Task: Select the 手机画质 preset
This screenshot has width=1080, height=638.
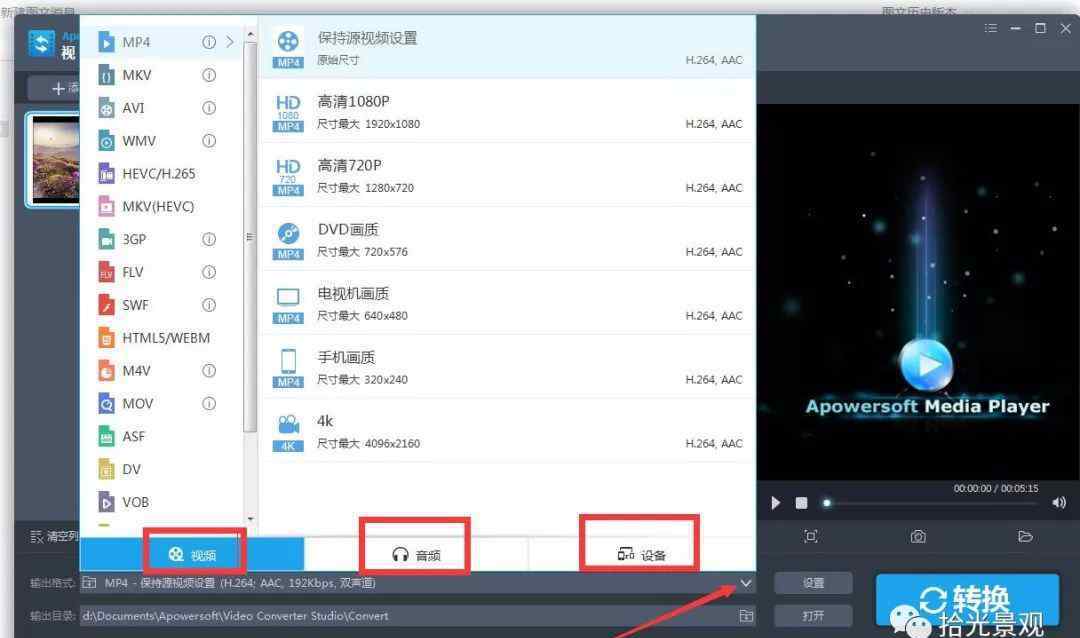Action: click(508, 368)
